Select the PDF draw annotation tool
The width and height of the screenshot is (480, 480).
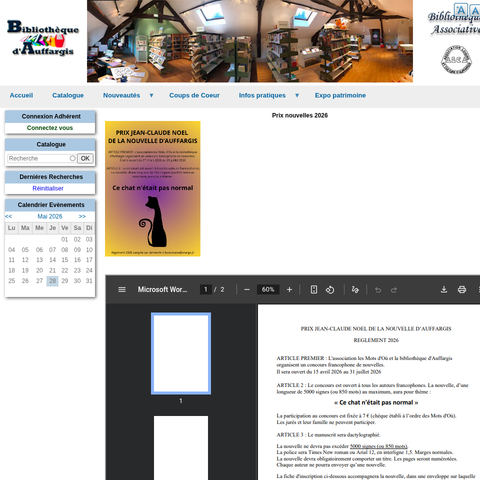[355, 290]
